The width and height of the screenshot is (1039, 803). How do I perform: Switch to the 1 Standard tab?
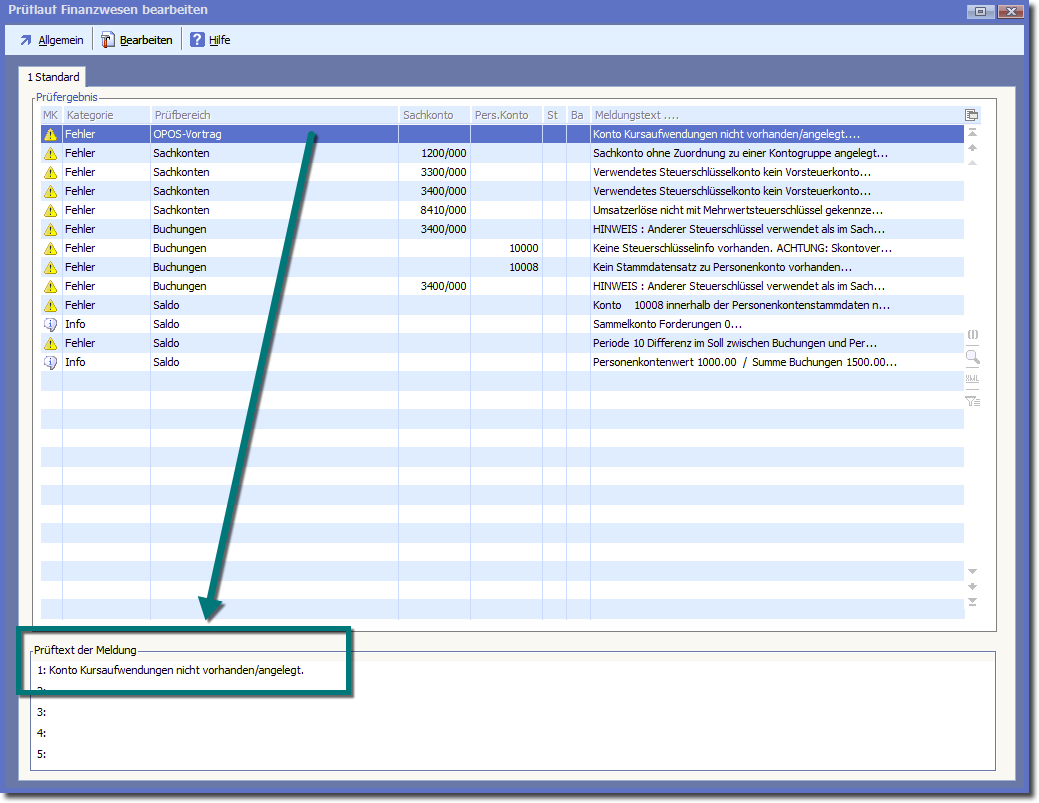pyautogui.click(x=53, y=77)
